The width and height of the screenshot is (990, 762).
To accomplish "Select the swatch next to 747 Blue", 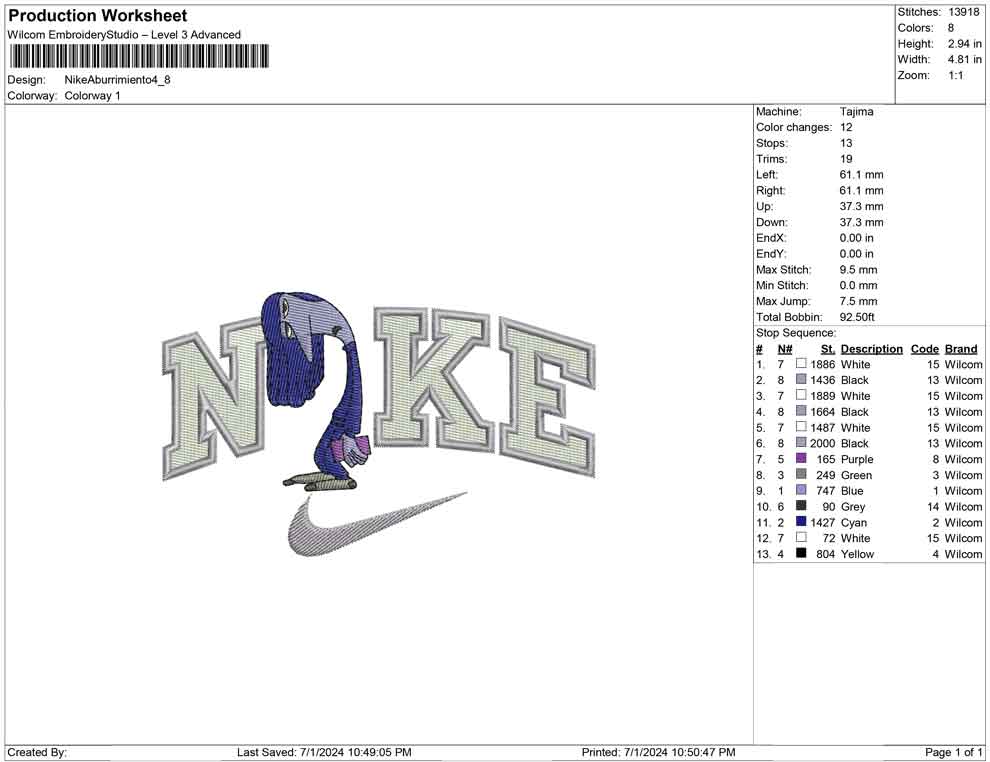I will [801, 490].
